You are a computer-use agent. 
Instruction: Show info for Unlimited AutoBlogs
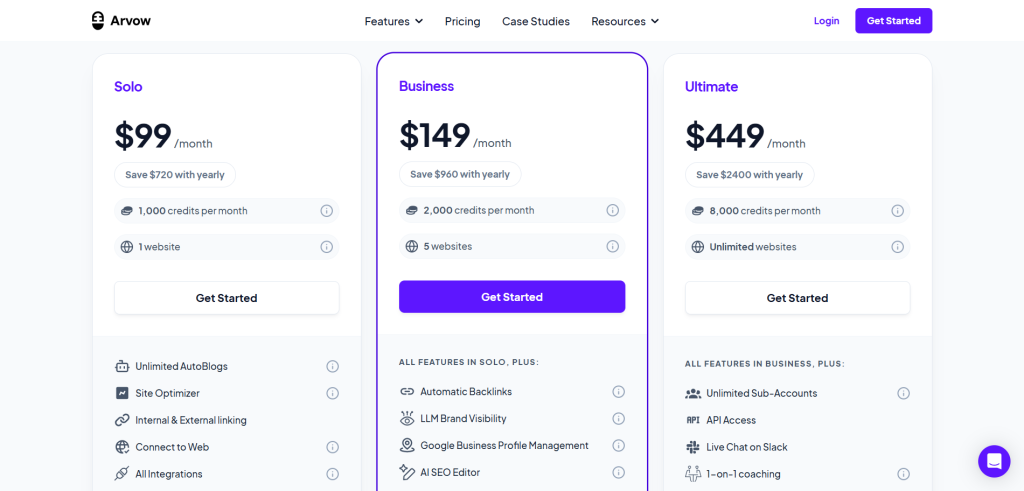point(332,366)
